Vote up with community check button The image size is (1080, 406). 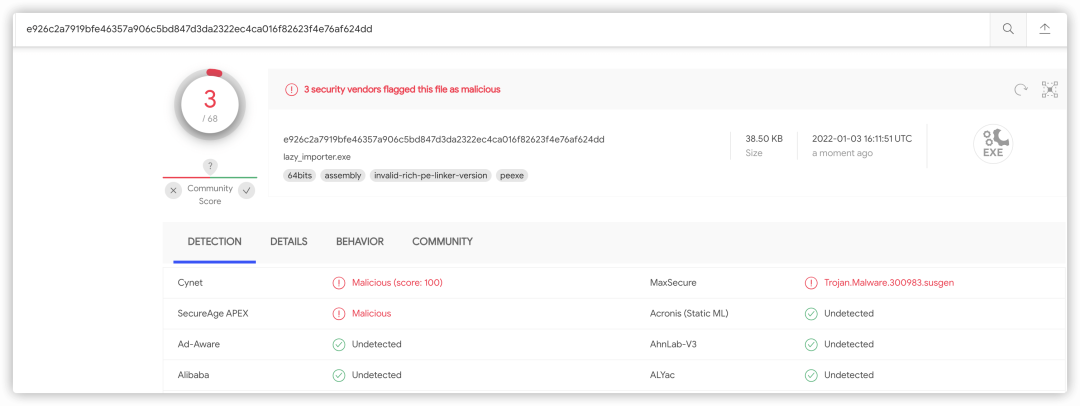click(x=247, y=190)
